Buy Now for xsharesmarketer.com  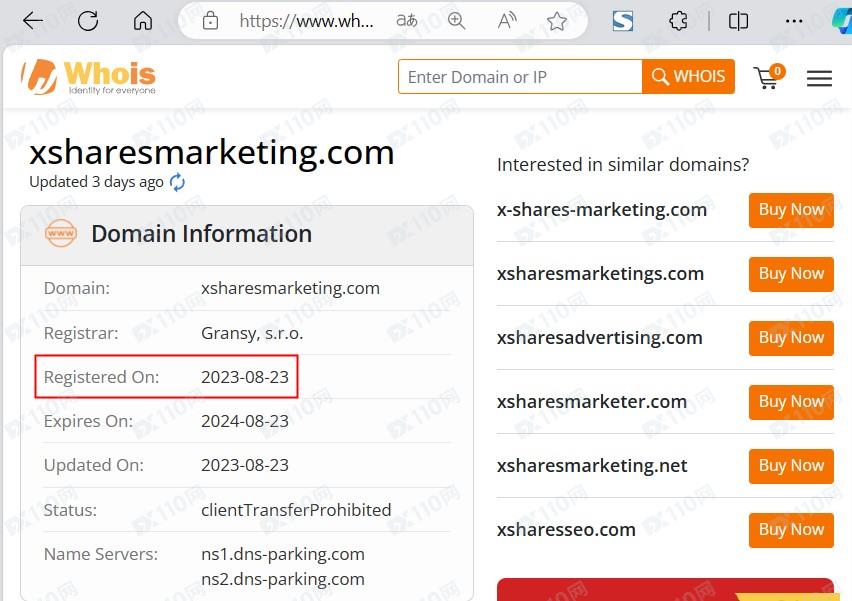coord(791,402)
